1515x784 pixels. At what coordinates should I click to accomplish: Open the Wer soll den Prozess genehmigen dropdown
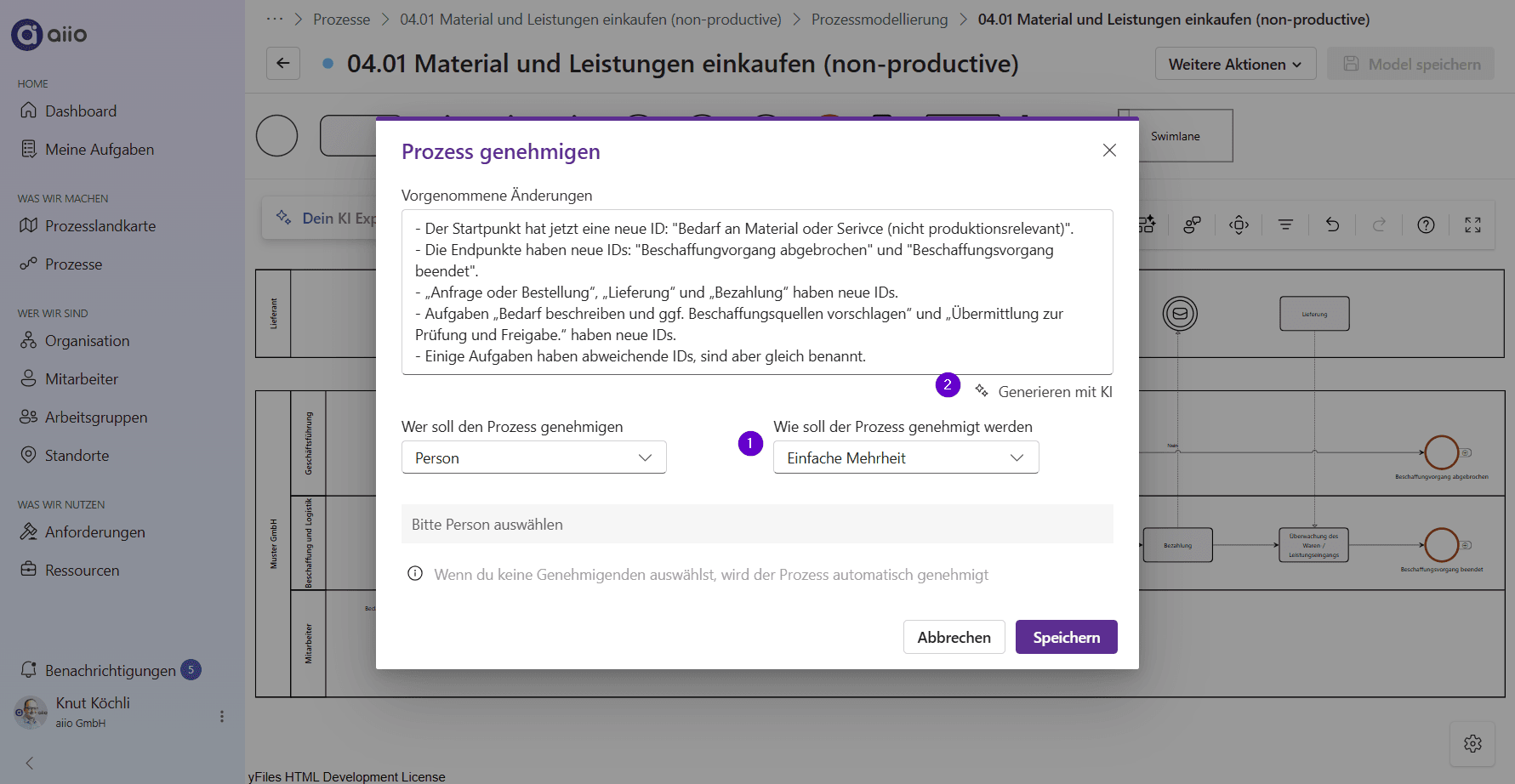534,457
